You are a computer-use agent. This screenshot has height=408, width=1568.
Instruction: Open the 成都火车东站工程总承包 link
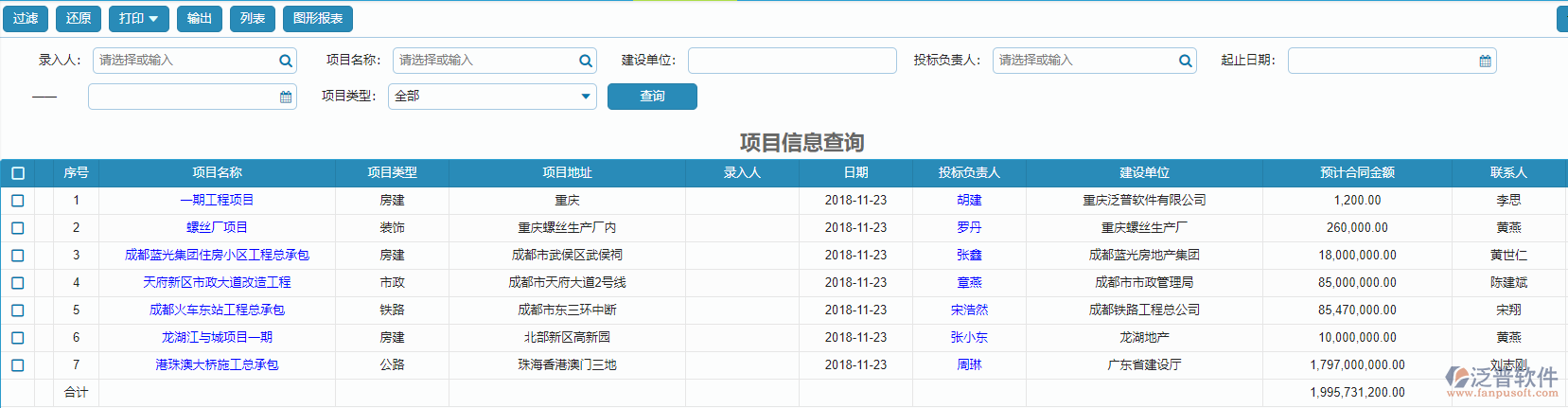(x=217, y=310)
